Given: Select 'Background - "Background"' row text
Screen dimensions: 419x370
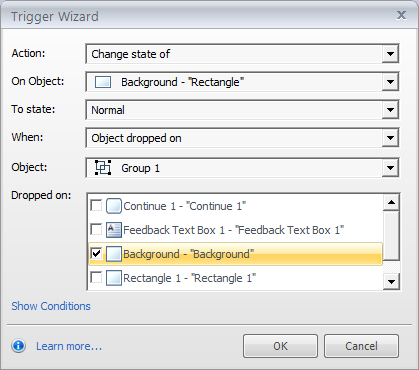Looking at the screenshot, I should (x=189, y=254).
